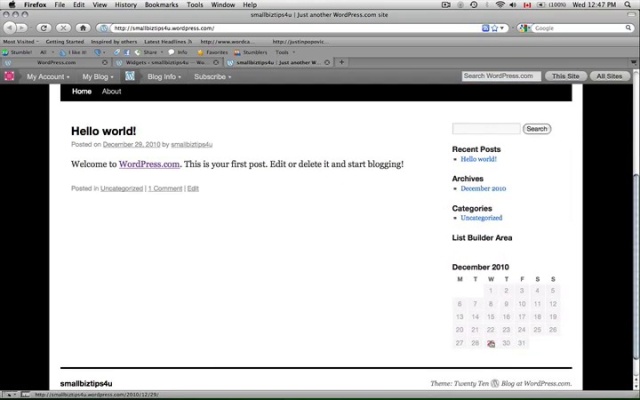
Task: Go back with the browser Back arrow
Action: (9, 28)
